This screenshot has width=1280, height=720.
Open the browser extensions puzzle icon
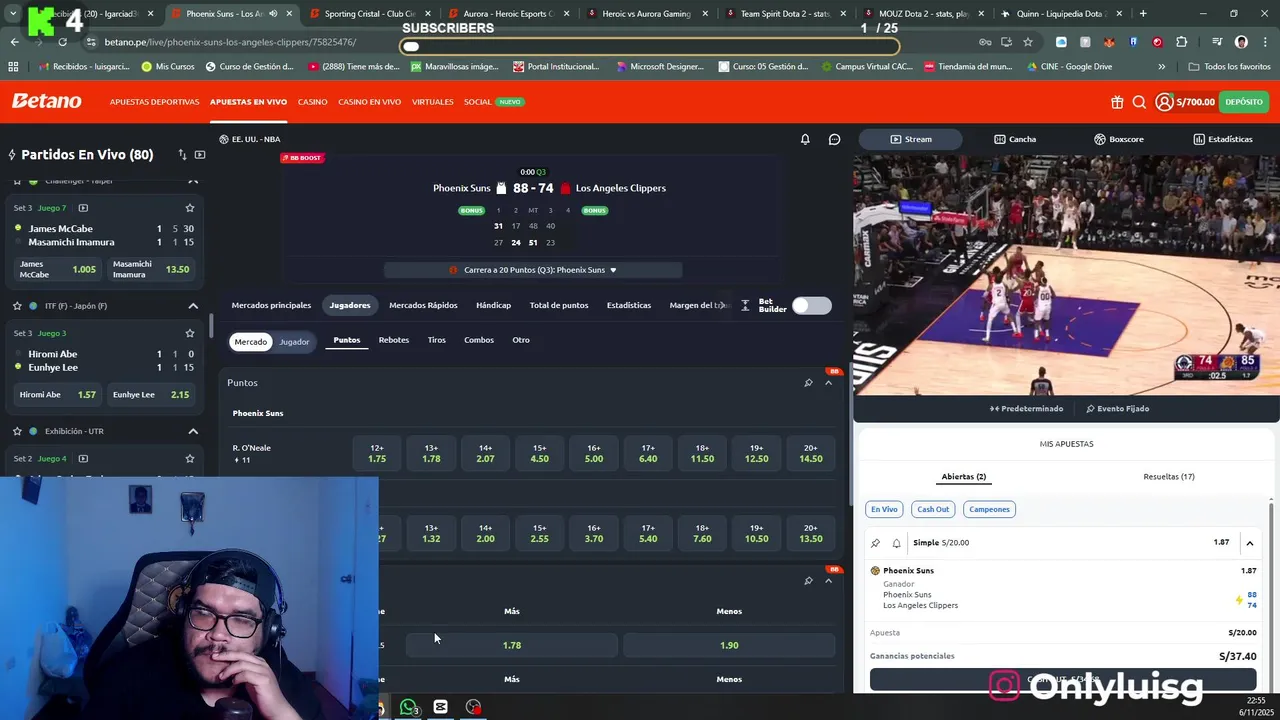click(1182, 42)
